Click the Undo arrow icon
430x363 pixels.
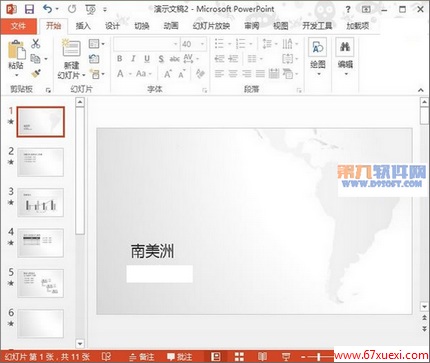click(x=48, y=9)
